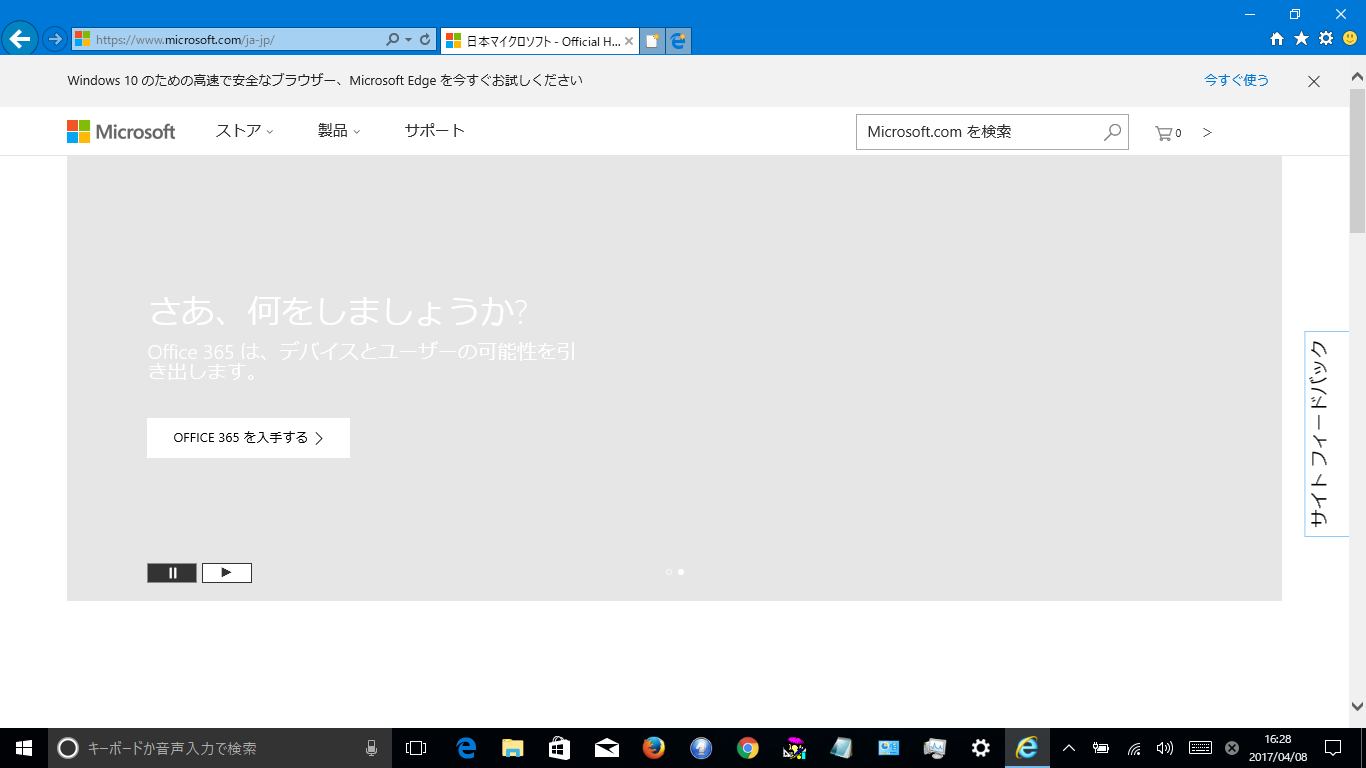This screenshot has width=1366, height=768.
Task: Click the page scrollbar up arrow
Action: (x=1357, y=74)
